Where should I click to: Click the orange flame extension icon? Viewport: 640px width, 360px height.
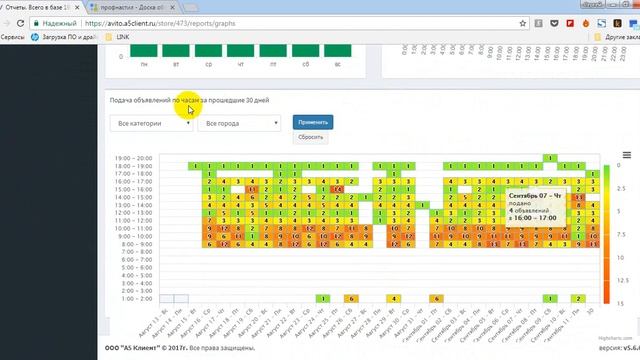(x=586, y=23)
